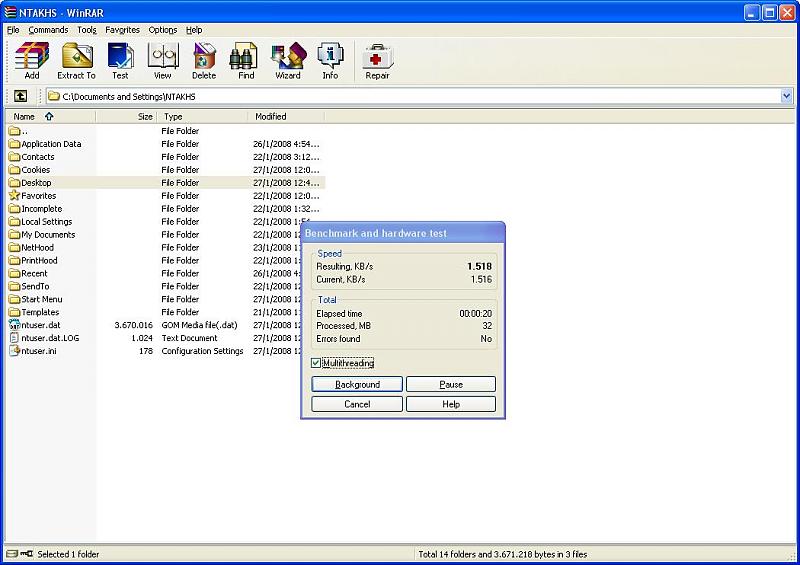Select the Application Data folder icon
Image resolution: width=800 pixels, height=565 pixels.
click(14, 144)
